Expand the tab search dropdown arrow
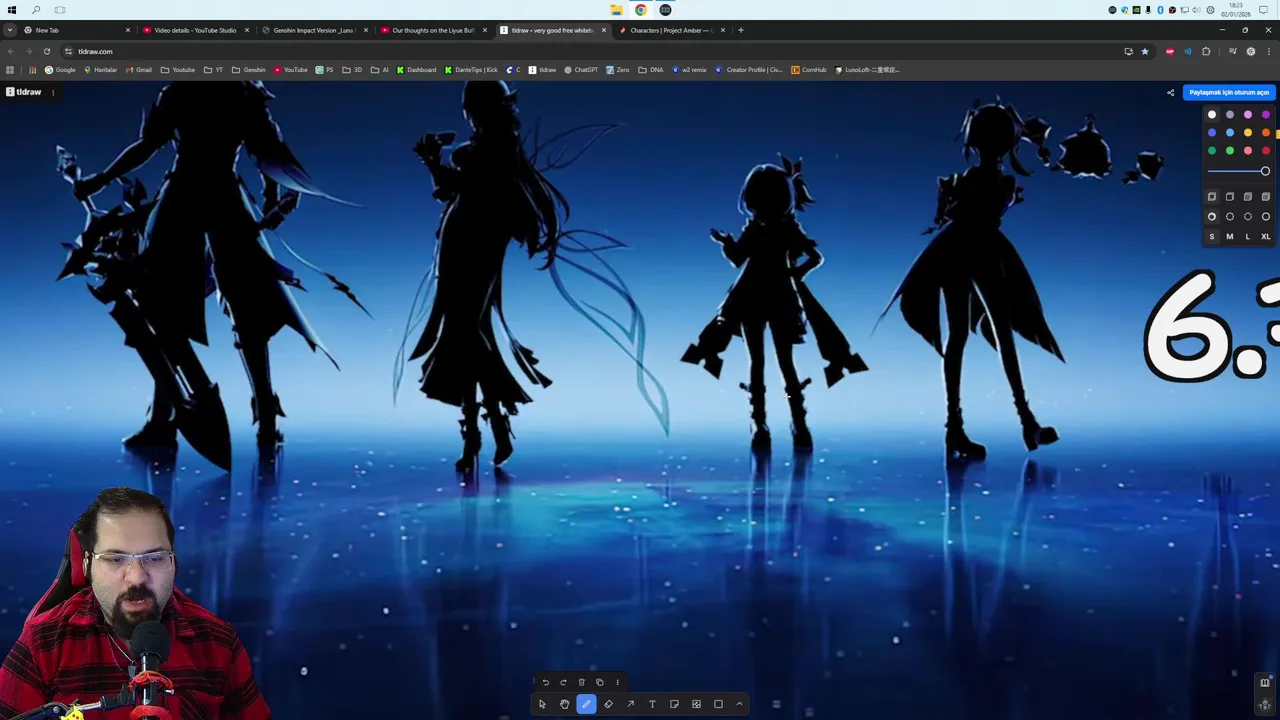 (x=9, y=30)
